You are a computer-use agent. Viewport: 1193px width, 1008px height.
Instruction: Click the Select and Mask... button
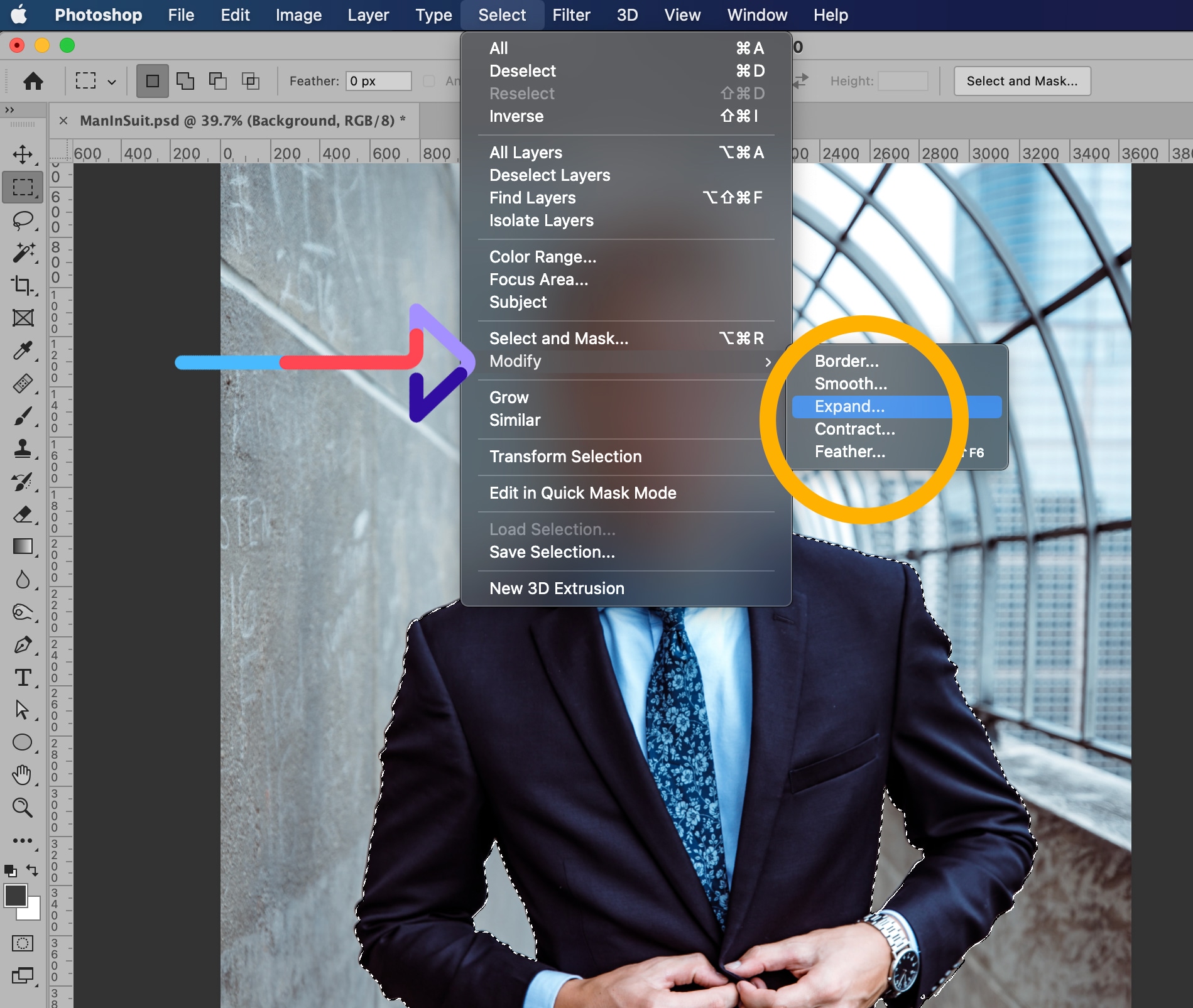coord(1021,81)
